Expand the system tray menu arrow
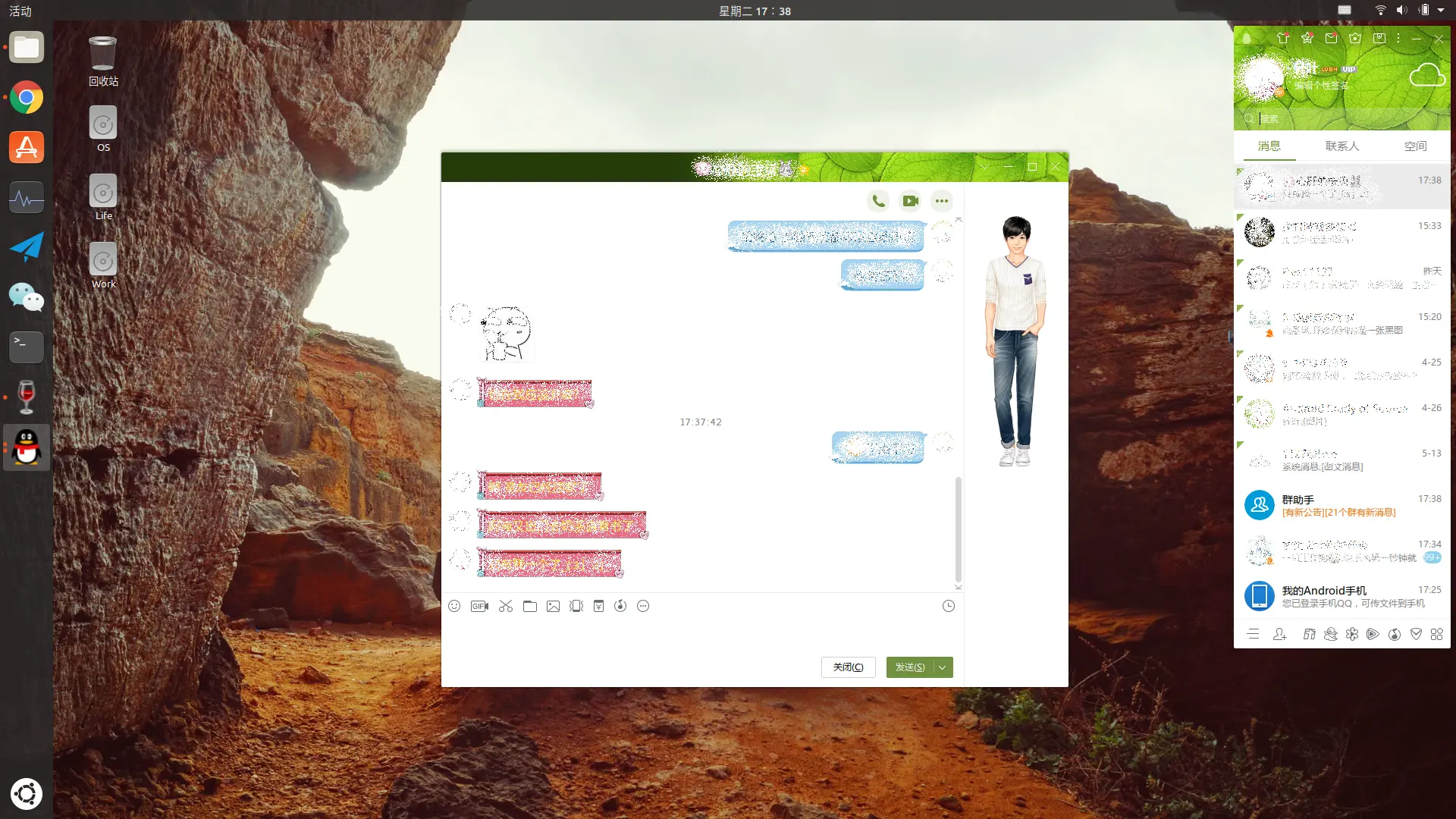1456x819 pixels. coord(1441,11)
